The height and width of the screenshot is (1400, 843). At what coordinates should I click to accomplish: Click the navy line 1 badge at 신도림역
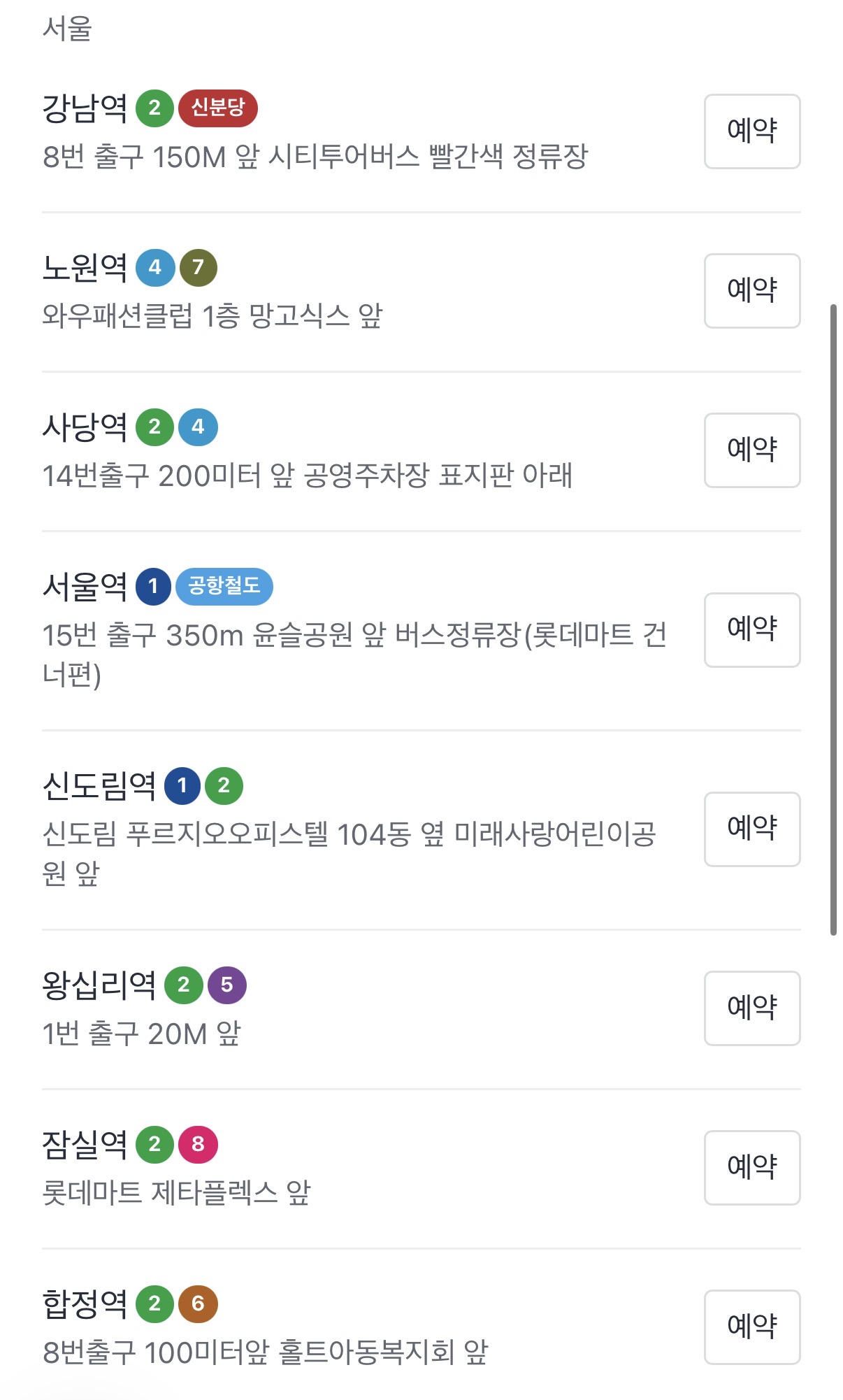click(x=182, y=785)
